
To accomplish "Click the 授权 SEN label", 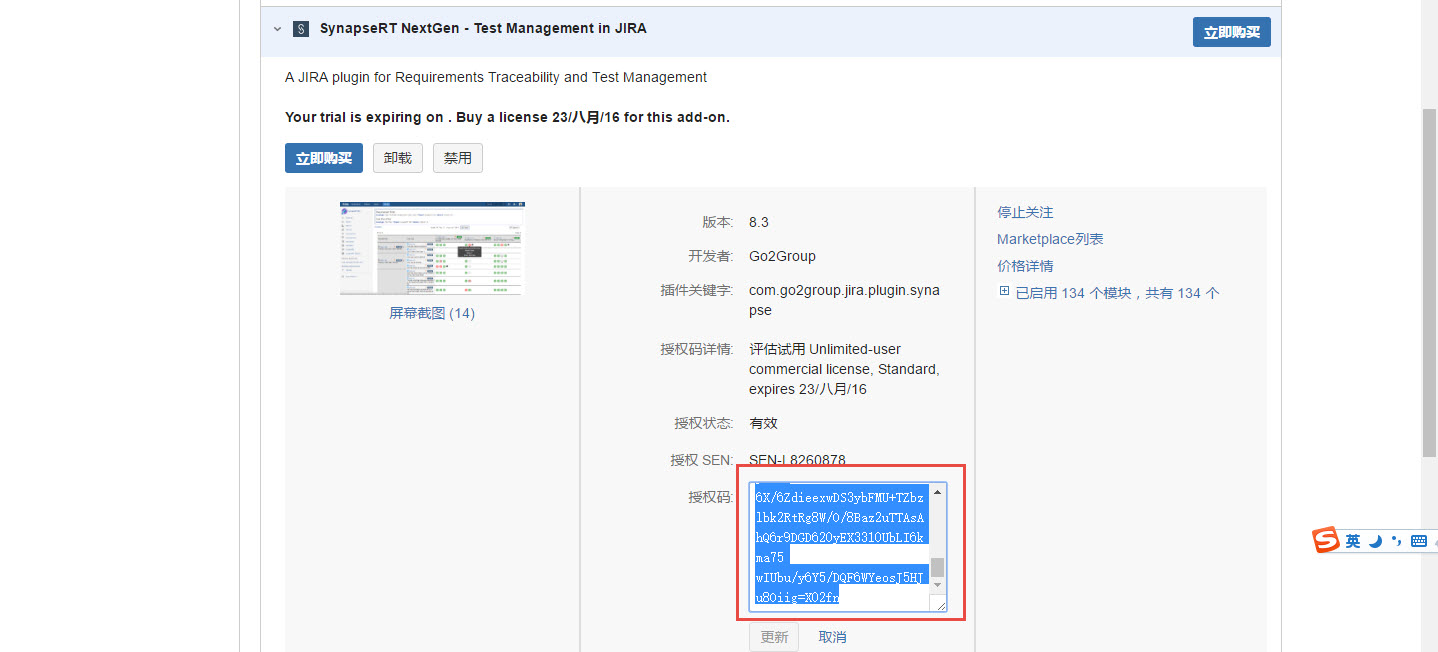I will pyautogui.click(x=702, y=460).
